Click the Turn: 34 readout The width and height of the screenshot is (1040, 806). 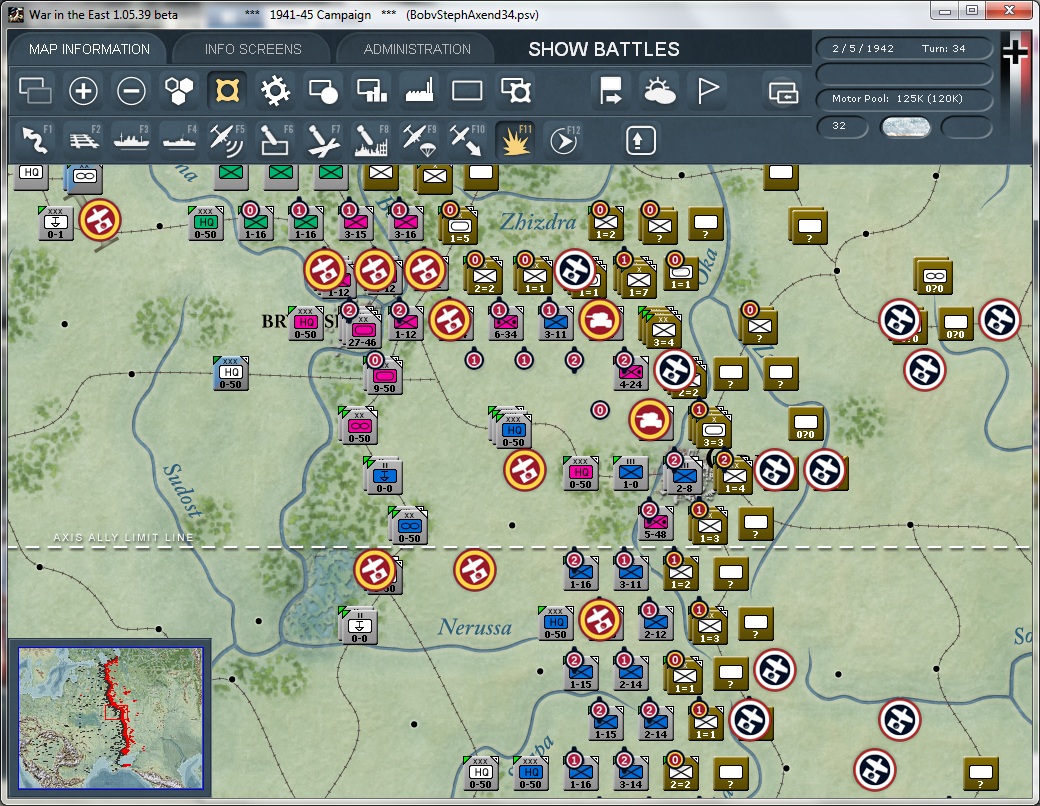[944, 48]
